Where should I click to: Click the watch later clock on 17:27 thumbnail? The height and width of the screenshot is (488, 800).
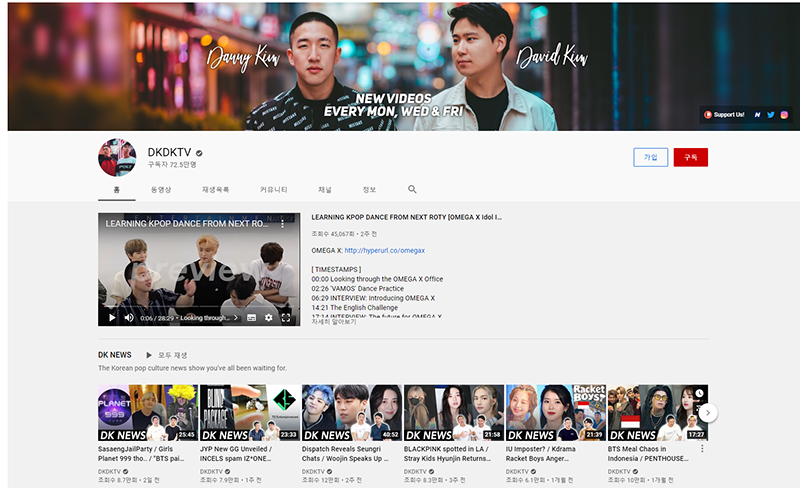pyautogui.click(x=699, y=393)
